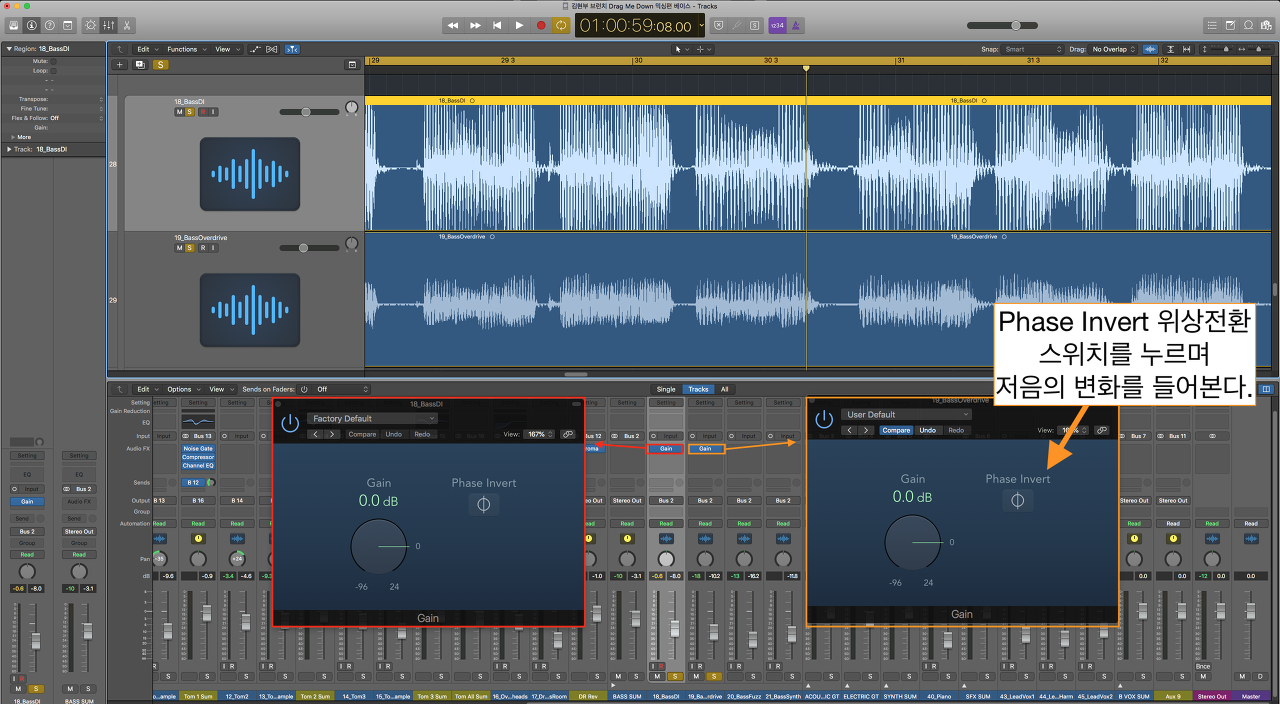Screen dimensions: 1280x704
Task: Open the Smart Controls icon
Action: [92, 24]
